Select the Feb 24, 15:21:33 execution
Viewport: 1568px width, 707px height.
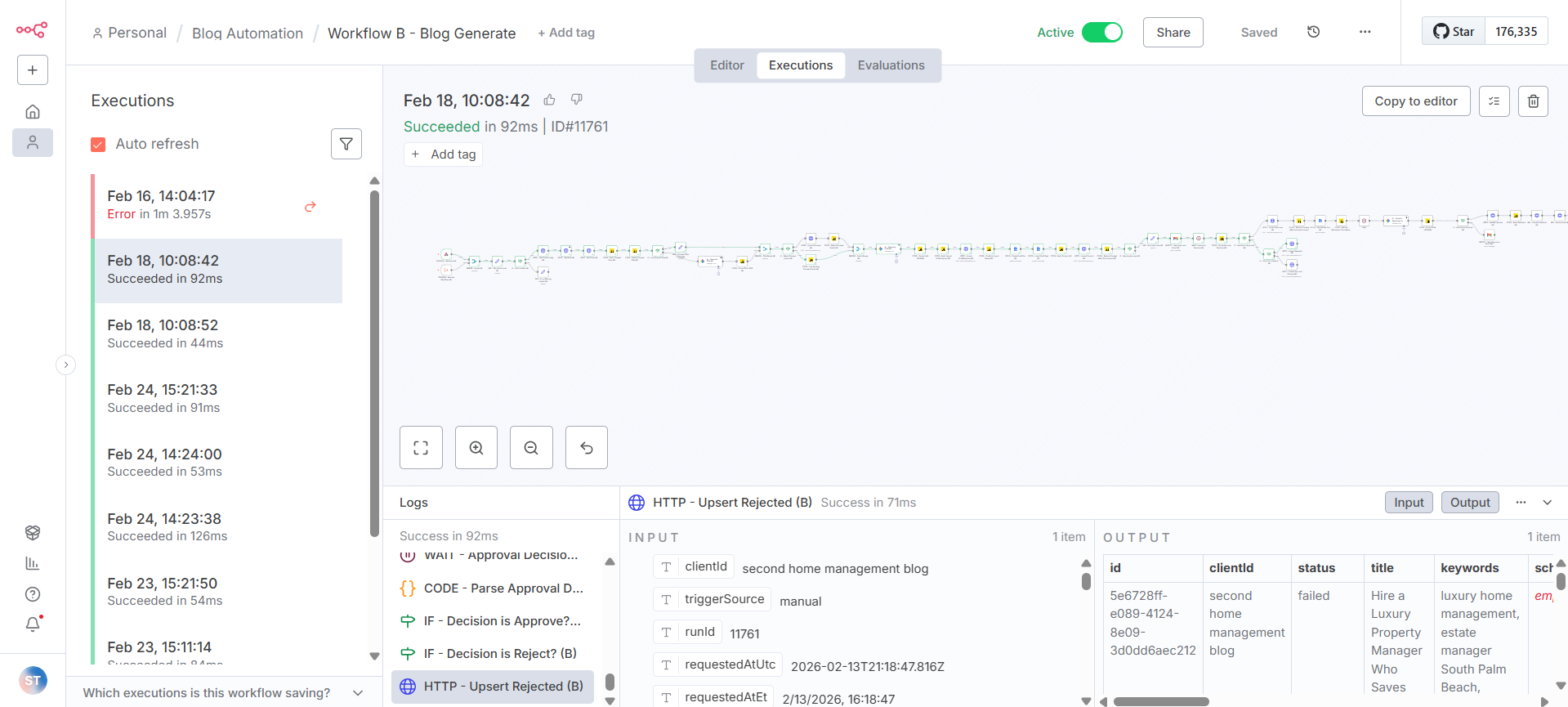coord(217,400)
